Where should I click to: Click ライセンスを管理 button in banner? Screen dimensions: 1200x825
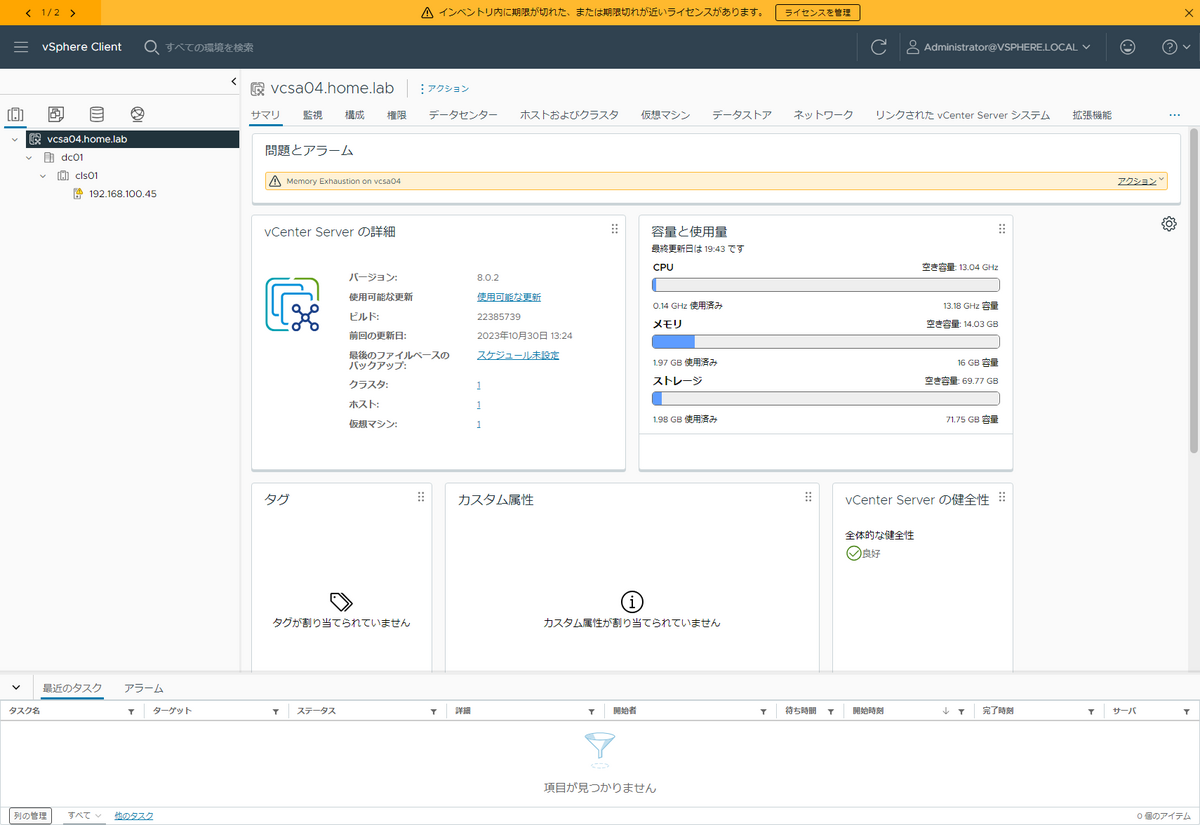(x=818, y=13)
